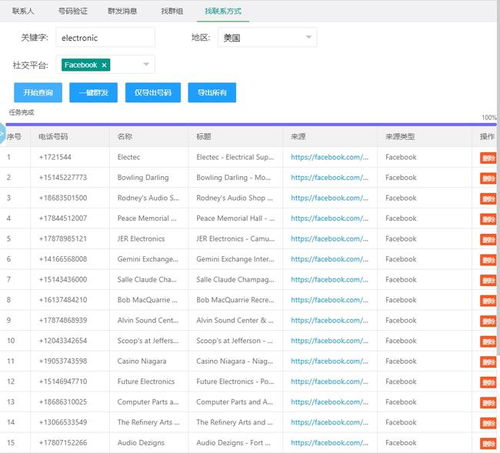
Task: Open the region dropdown showing 美国
Action: [x=267, y=37]
